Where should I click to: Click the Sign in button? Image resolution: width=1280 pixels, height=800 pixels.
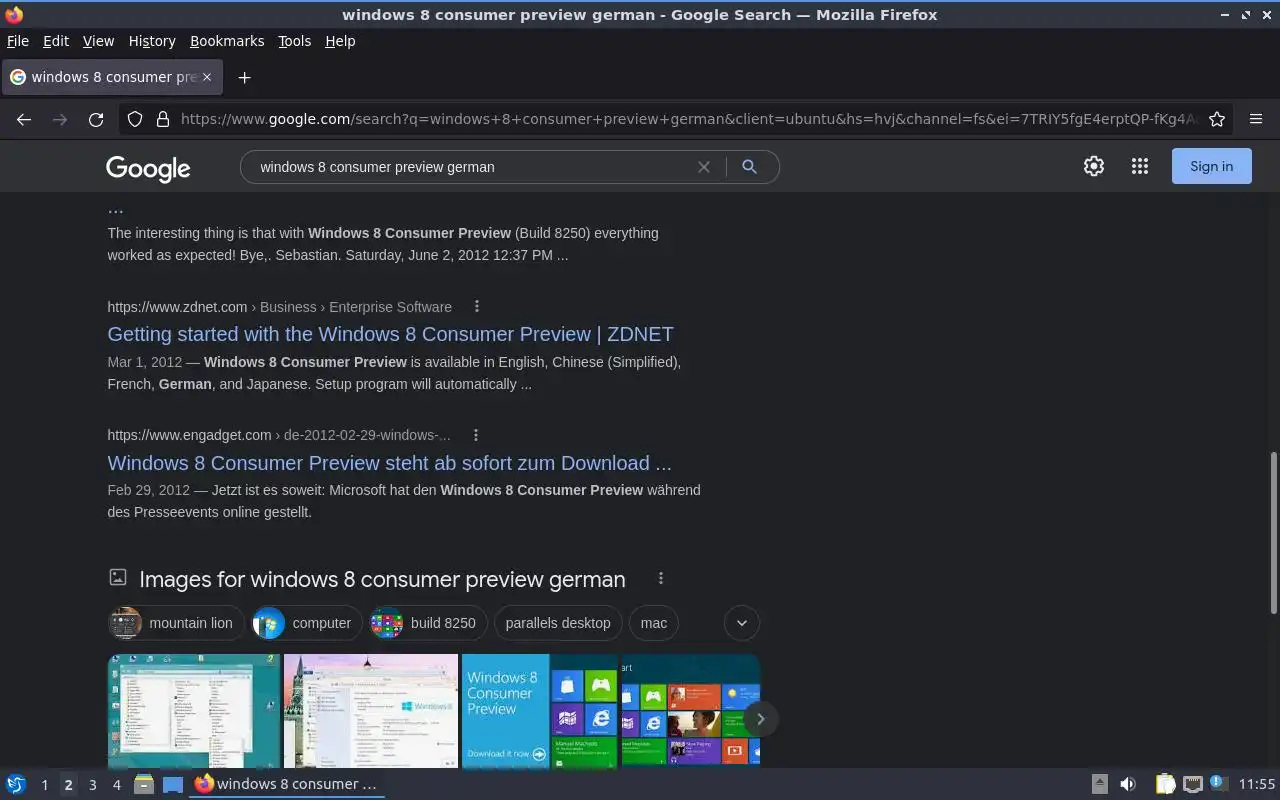[1211, 166]
